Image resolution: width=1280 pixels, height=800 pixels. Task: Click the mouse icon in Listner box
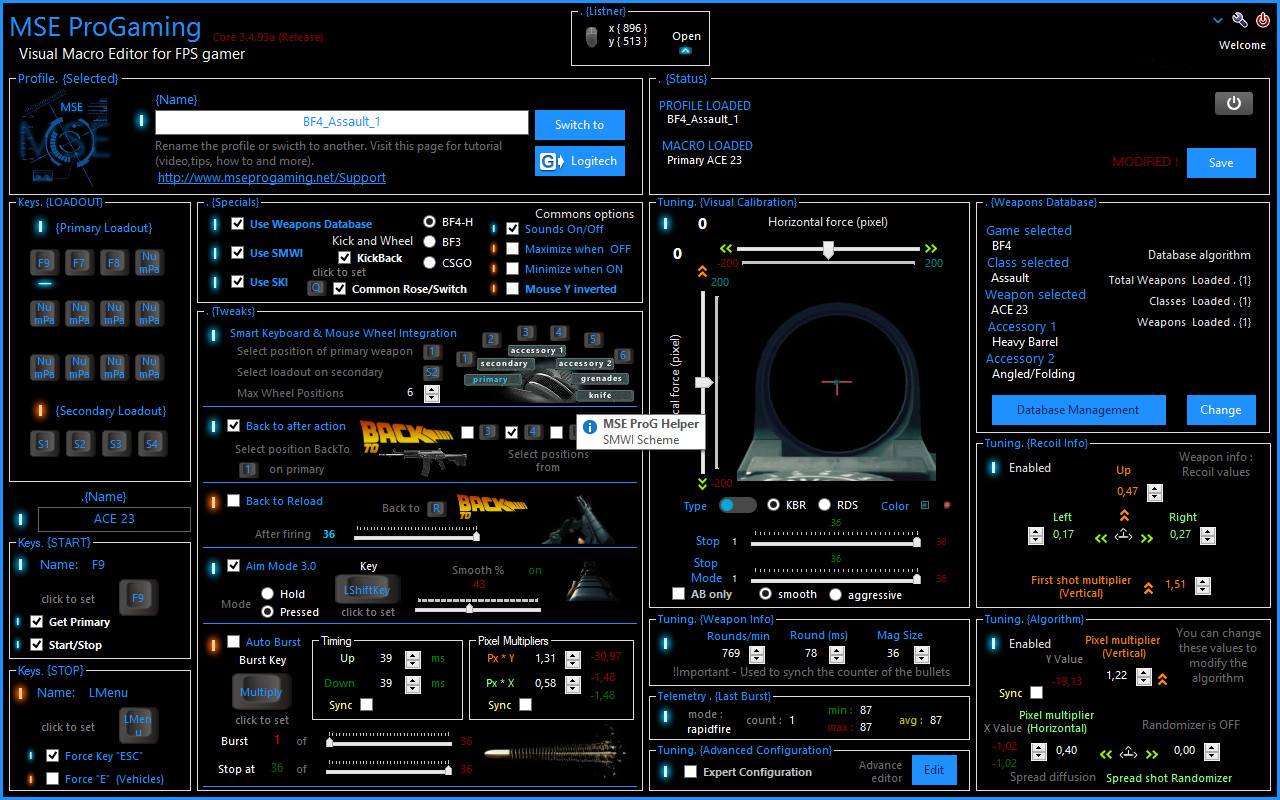click(x=591, y=38)
